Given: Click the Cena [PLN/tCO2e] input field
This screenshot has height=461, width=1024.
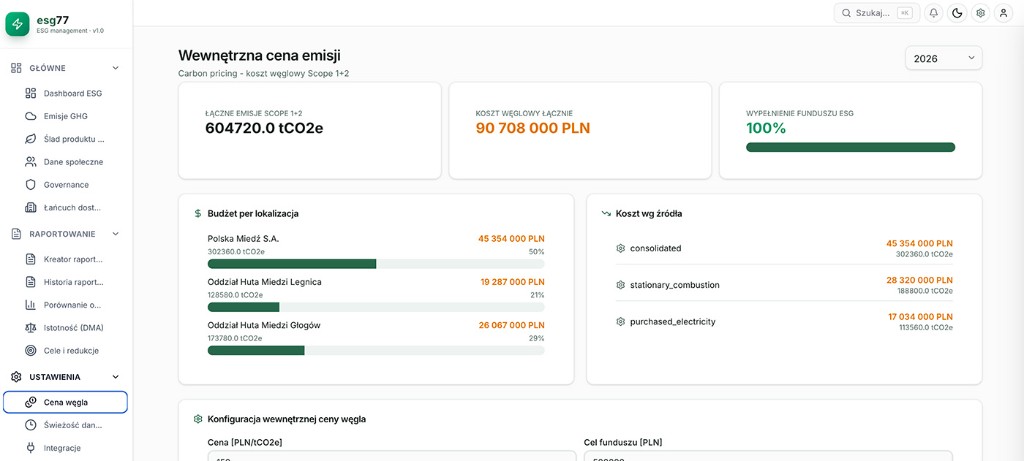Looking at the screenshot, I should [392, 456].
